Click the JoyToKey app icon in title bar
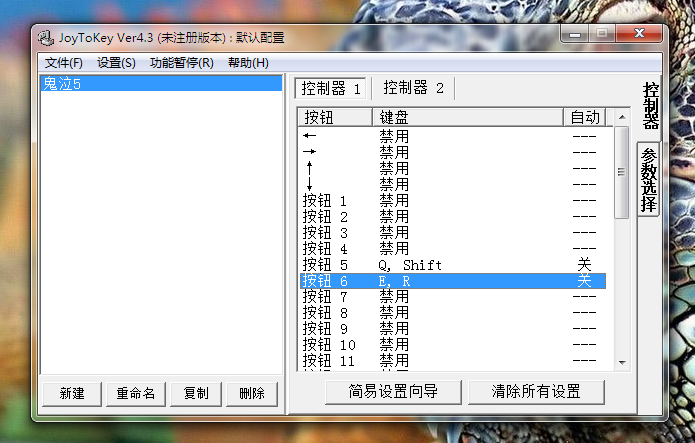Image resolution: width=695 pixels, height=443 pixels. pos(46,38)
